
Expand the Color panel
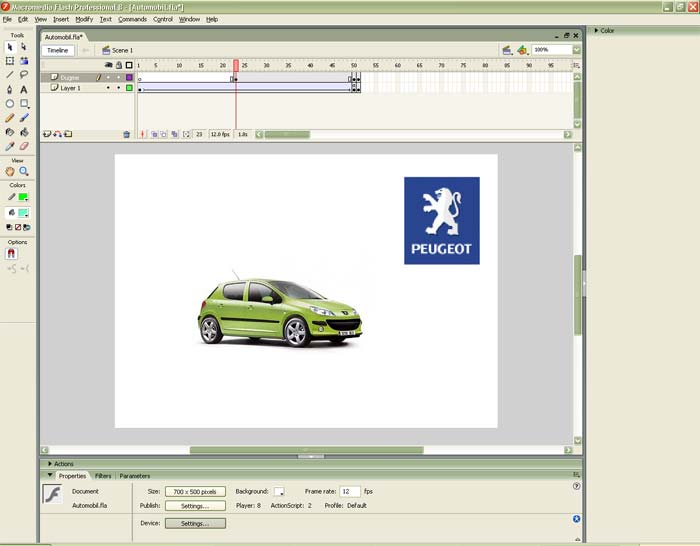point(596,30)
